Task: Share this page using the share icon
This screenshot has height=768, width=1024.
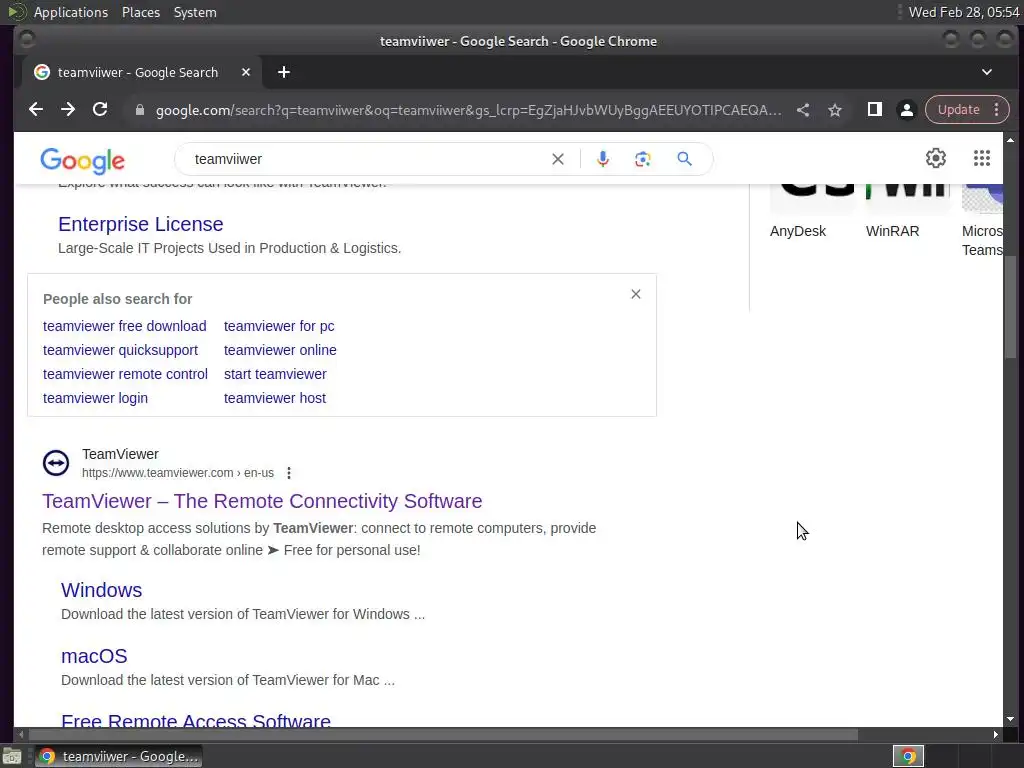Action: coord(803,110)
